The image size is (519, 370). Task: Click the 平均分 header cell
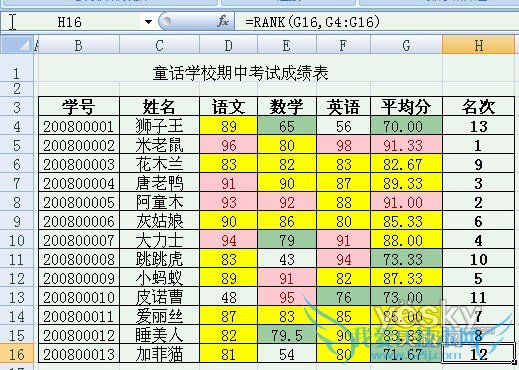406,107
